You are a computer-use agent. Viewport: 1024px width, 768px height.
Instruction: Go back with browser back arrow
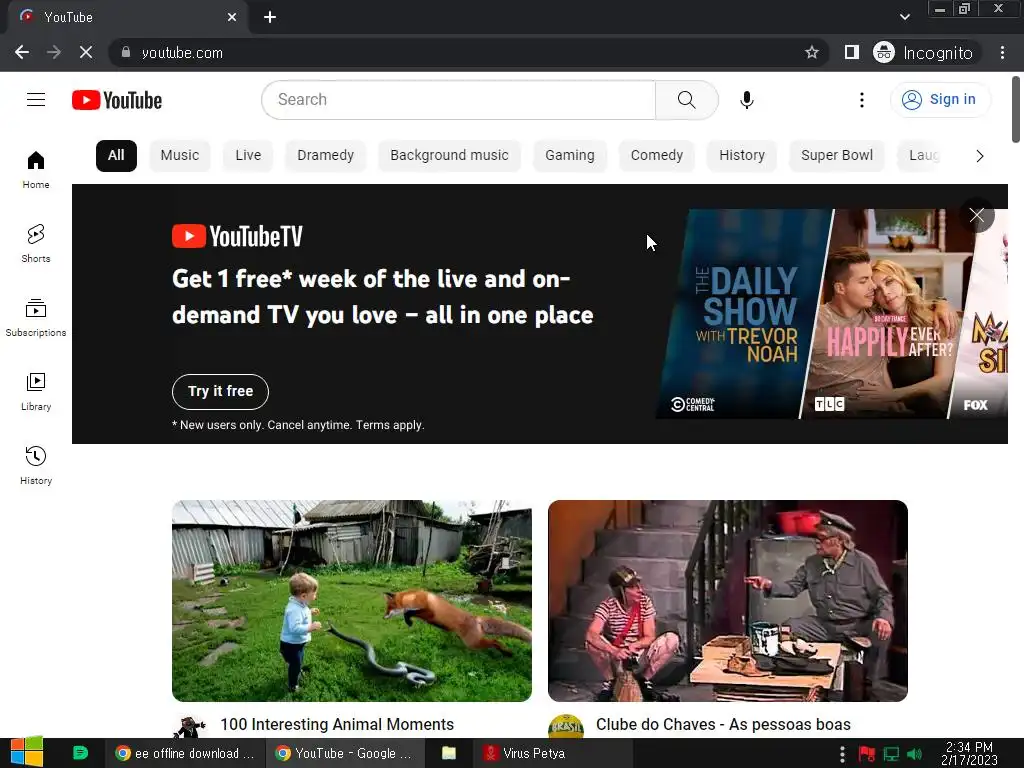tap(22, 52)
